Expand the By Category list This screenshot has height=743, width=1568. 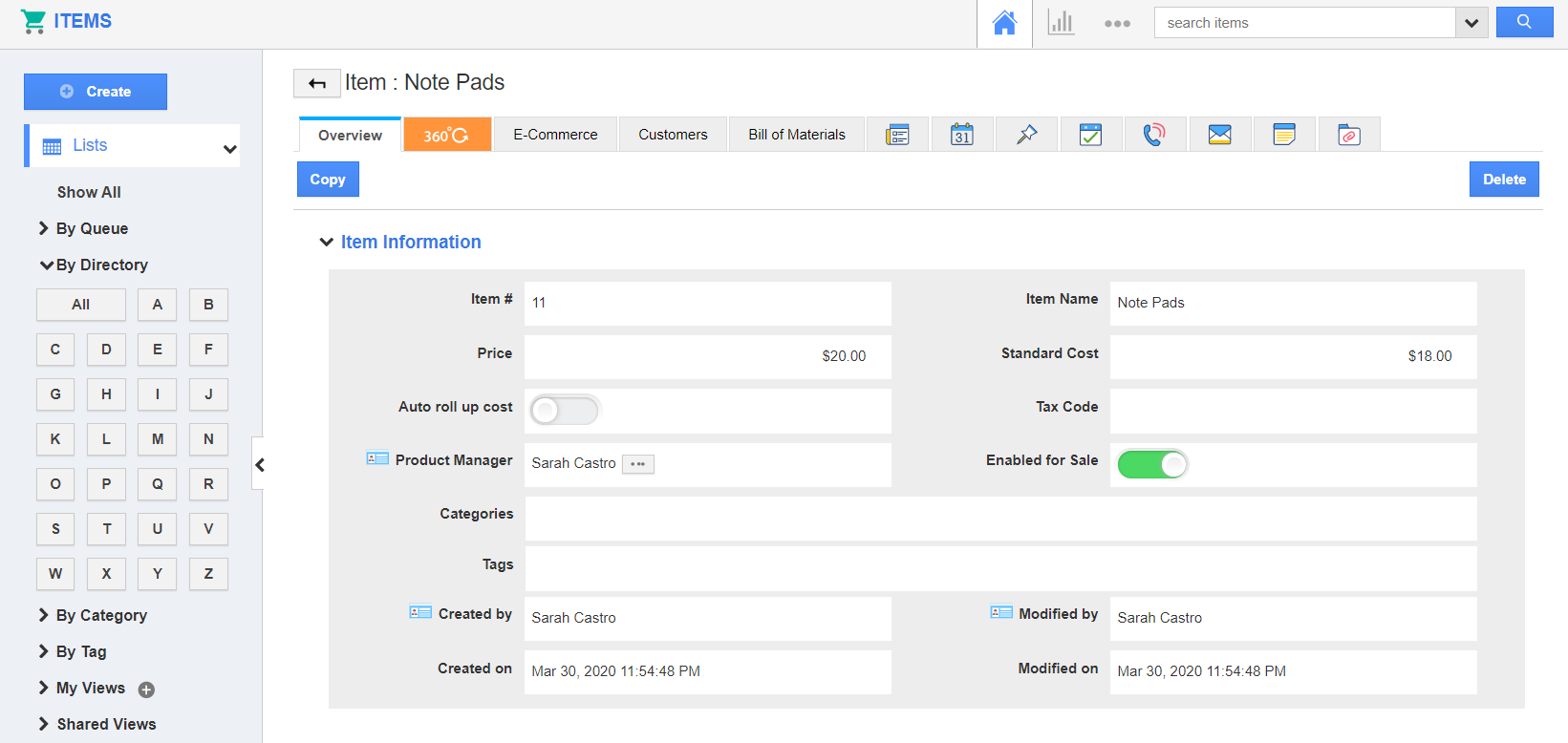point(100,615)
